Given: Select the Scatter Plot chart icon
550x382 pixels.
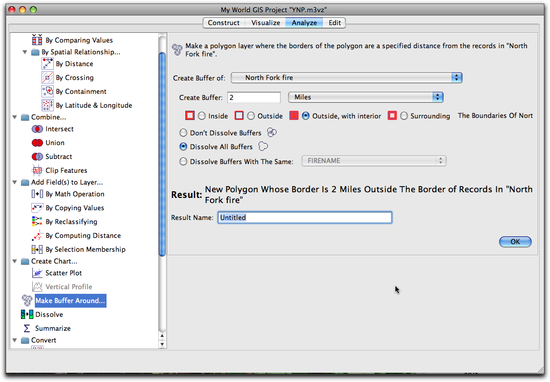Looking at the screenshot, I should tap(37, 273).
